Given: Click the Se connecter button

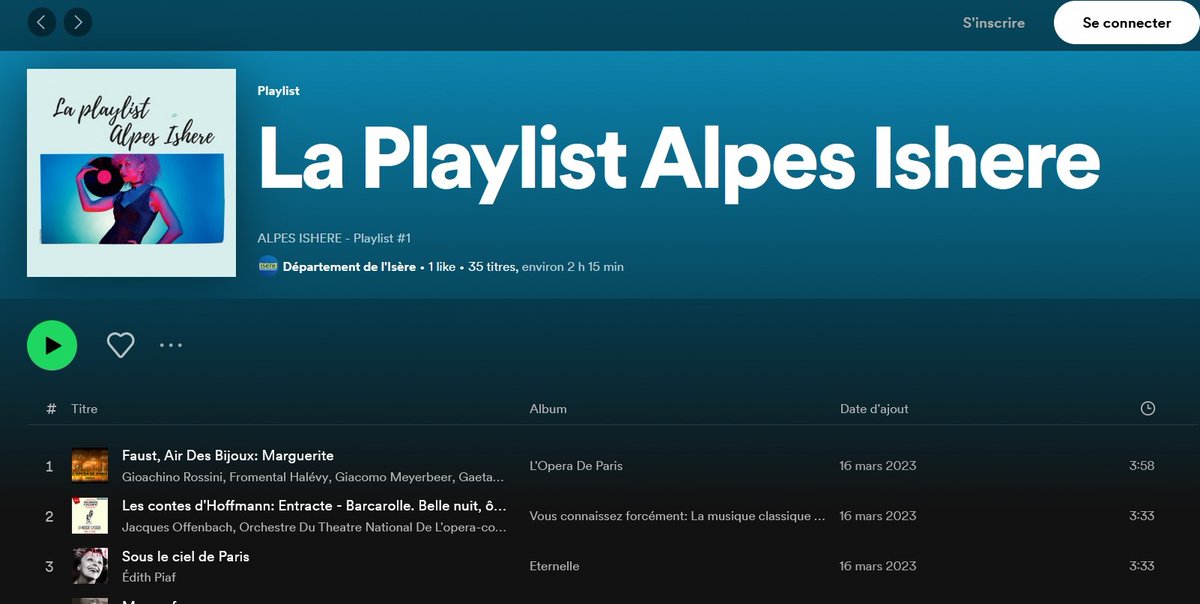Looking at the screenshot, I should pyautogui.click(x=1125, y=22).
